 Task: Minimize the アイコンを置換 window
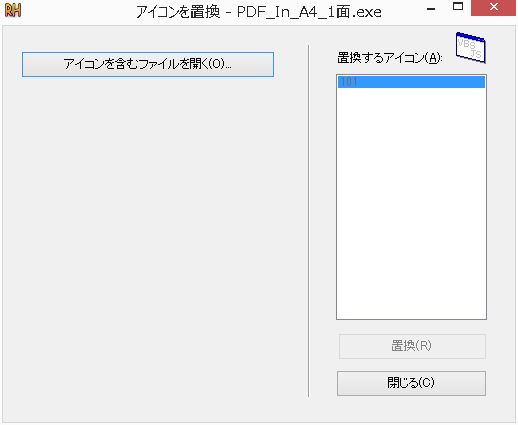431,9
